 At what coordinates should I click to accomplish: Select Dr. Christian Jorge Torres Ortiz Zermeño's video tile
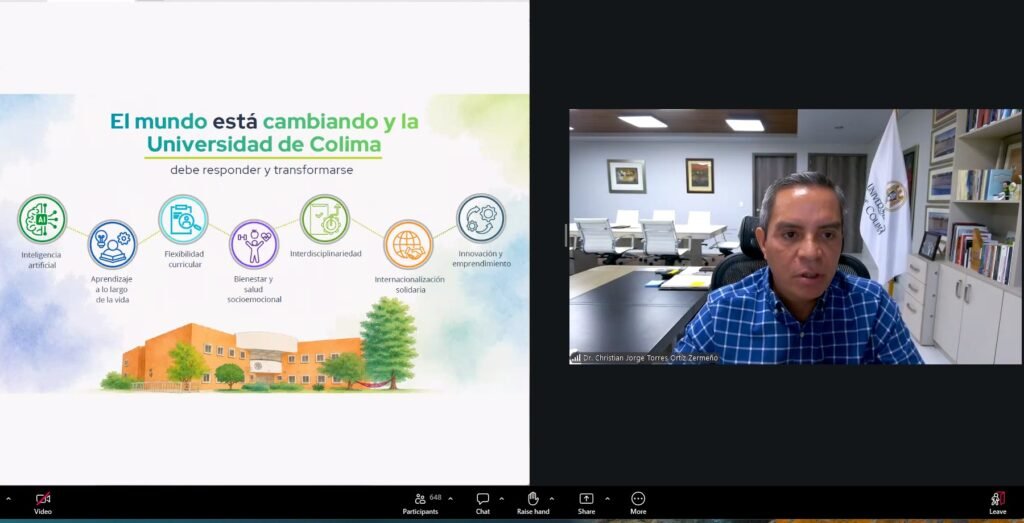(795, 236)
